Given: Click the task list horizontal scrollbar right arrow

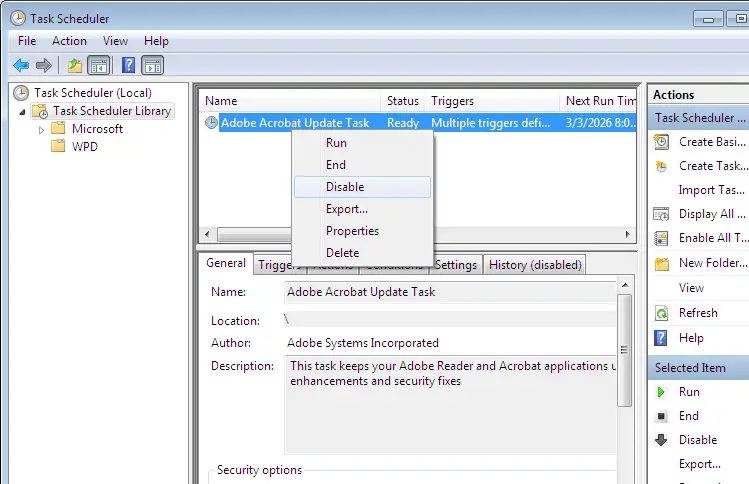Looking at the screenshot, I should tap(628, 235).
